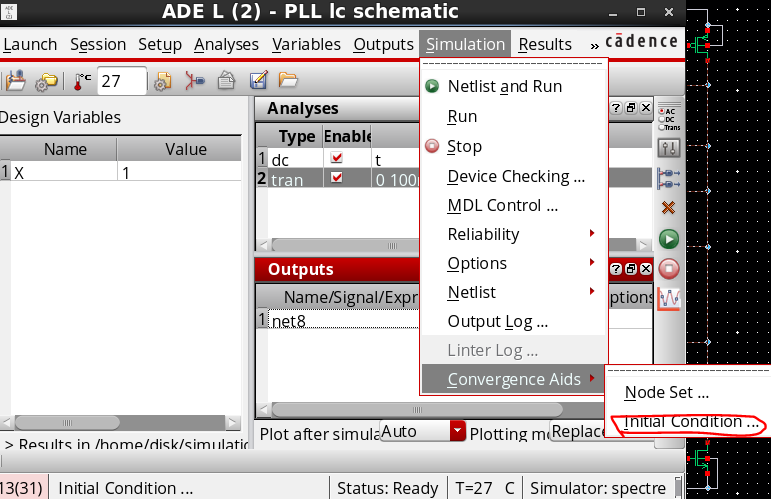The height and width of the screenshot is (499, 771).
Task: Expand the Convergence Aids submenu
Action: tap(513, 379)
